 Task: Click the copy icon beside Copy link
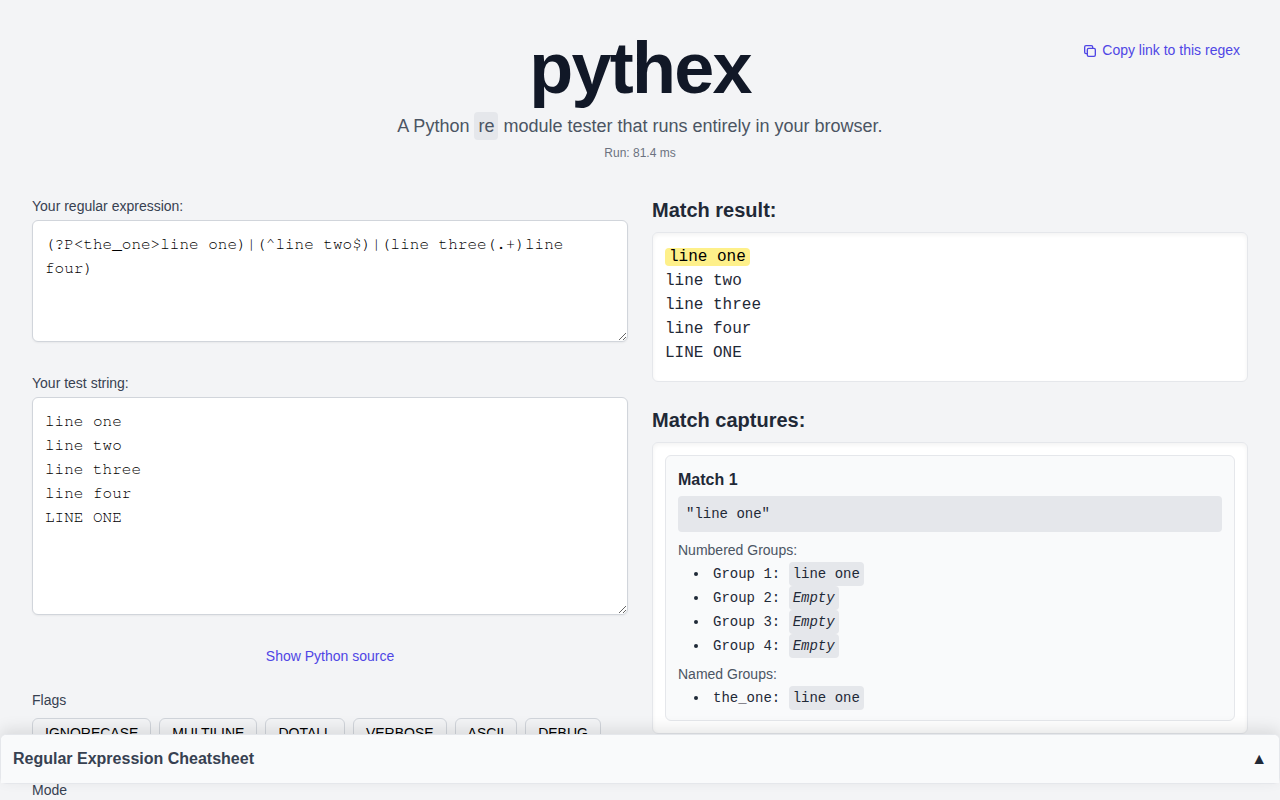1090,51
